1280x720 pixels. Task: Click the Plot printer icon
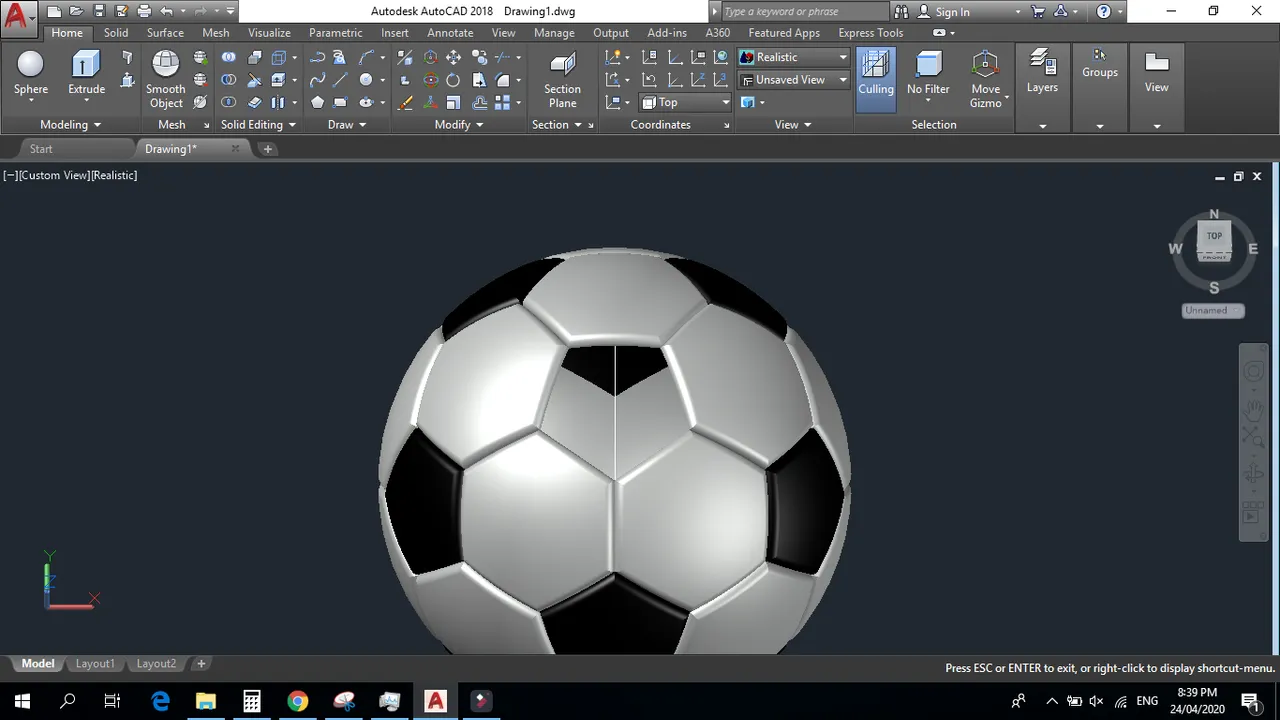click(x=144, y=11)
